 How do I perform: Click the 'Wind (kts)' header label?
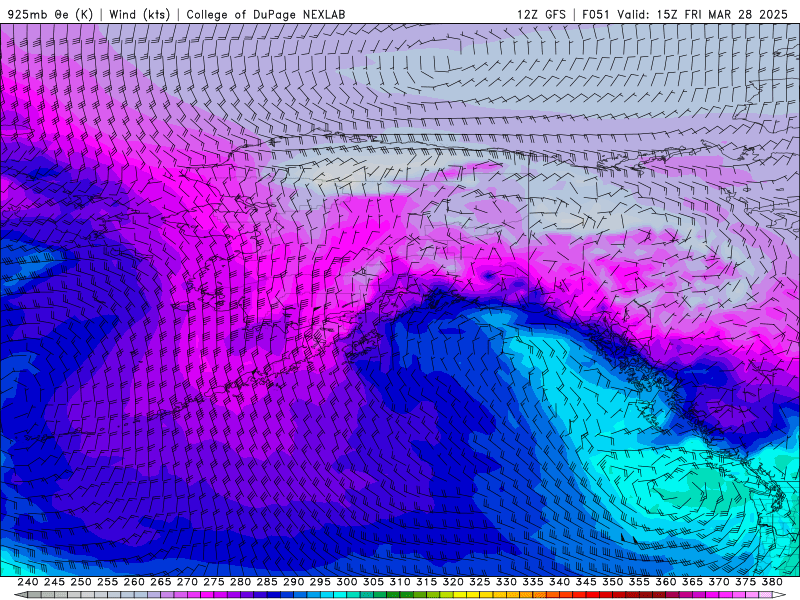[x=140, y=14]
